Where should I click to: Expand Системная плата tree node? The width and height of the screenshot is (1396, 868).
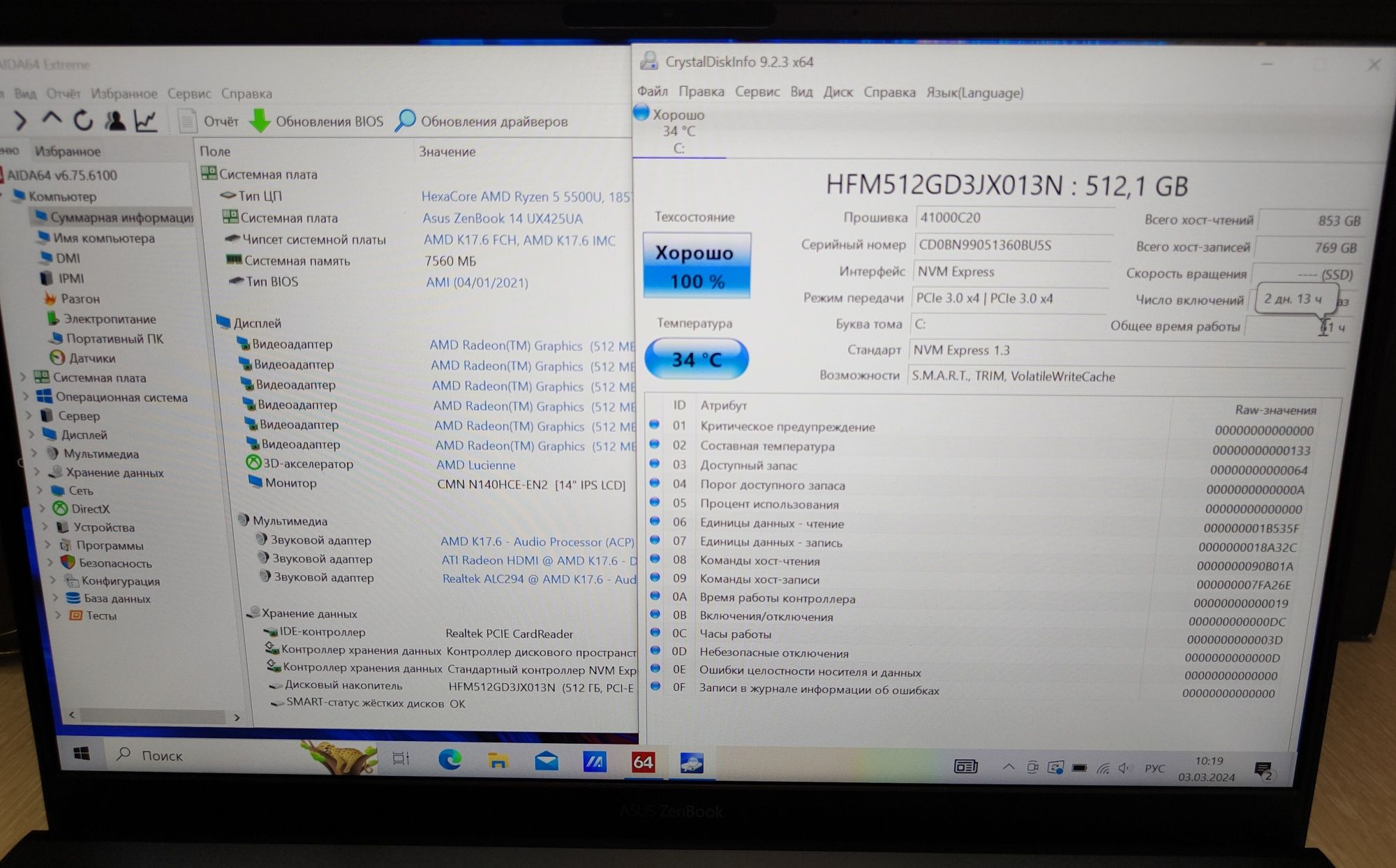click(23, 377)
